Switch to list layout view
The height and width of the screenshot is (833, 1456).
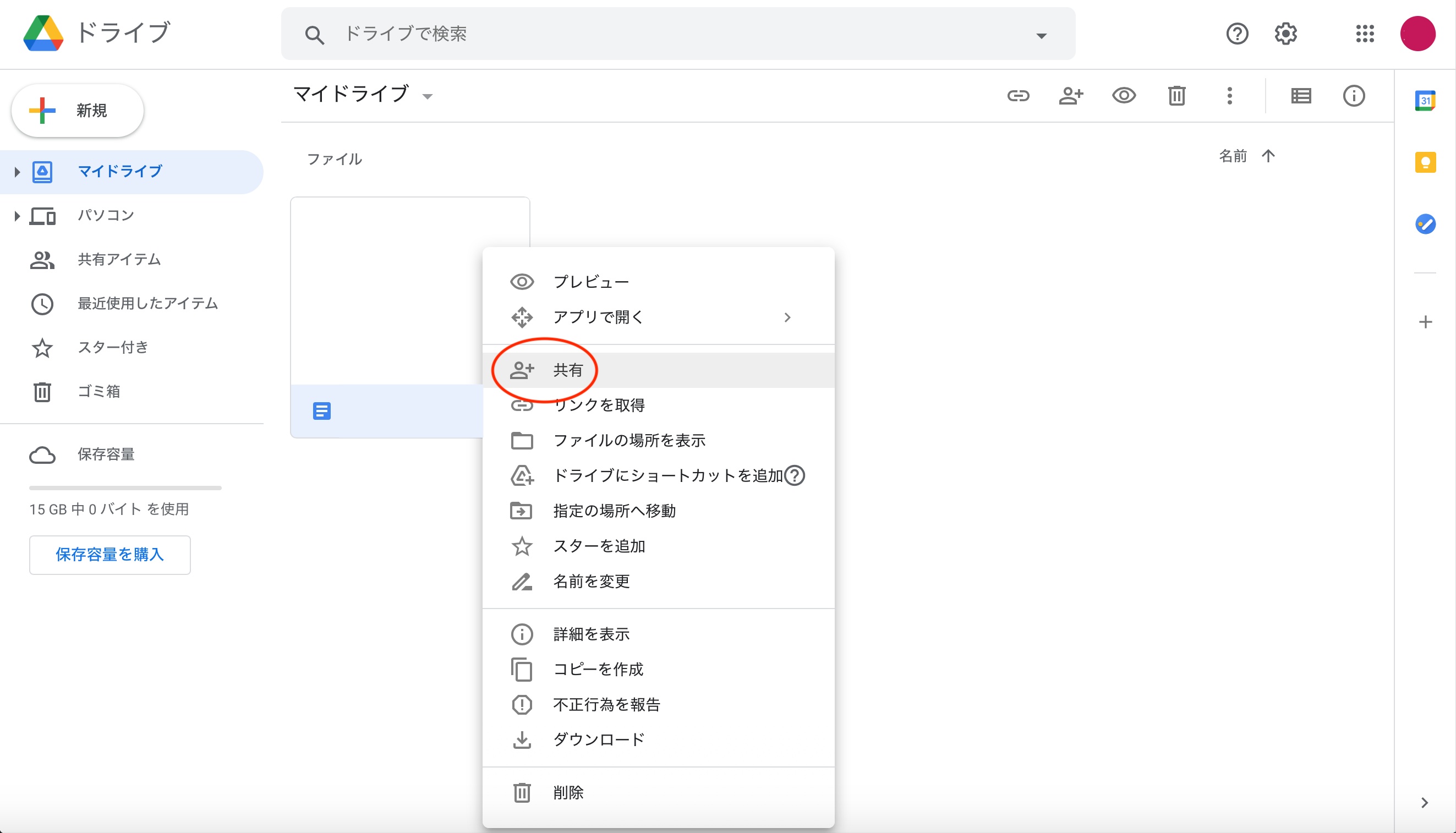pos(1301,96)
